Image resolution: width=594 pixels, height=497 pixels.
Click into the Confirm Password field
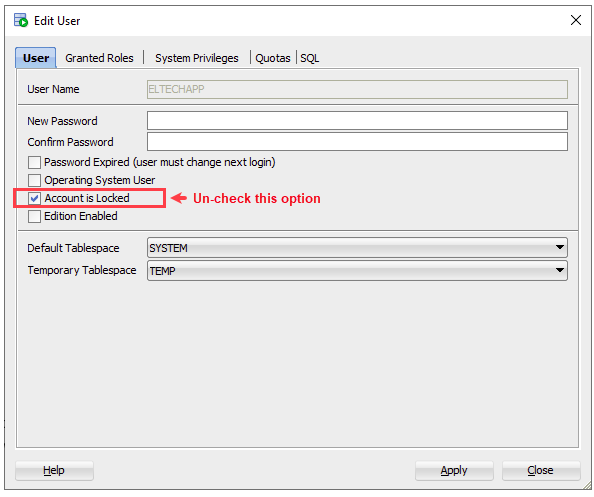point(357,142)
